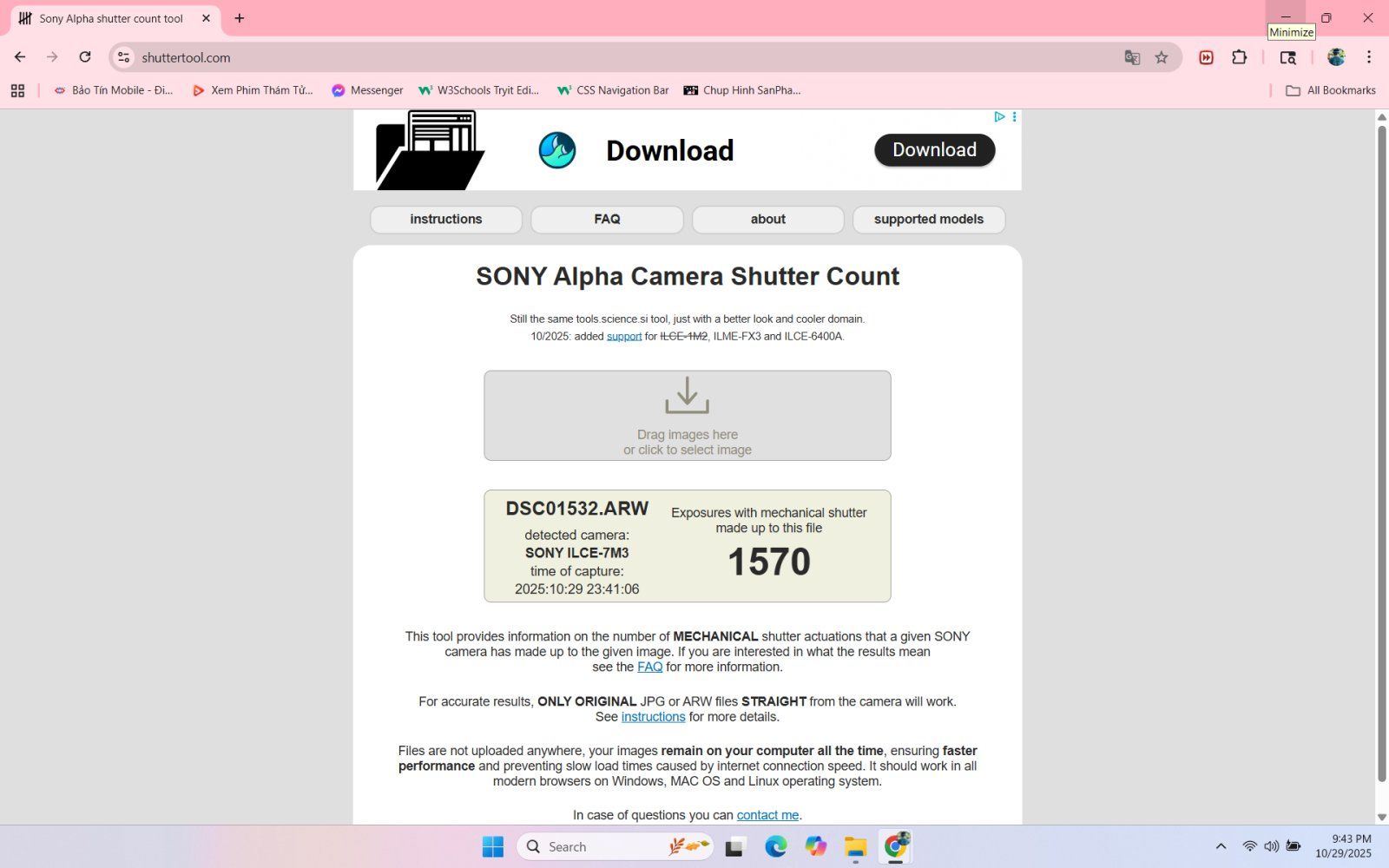
Task: Open Bảo Tín Mobile bookmark
Action: coord(114,90)
